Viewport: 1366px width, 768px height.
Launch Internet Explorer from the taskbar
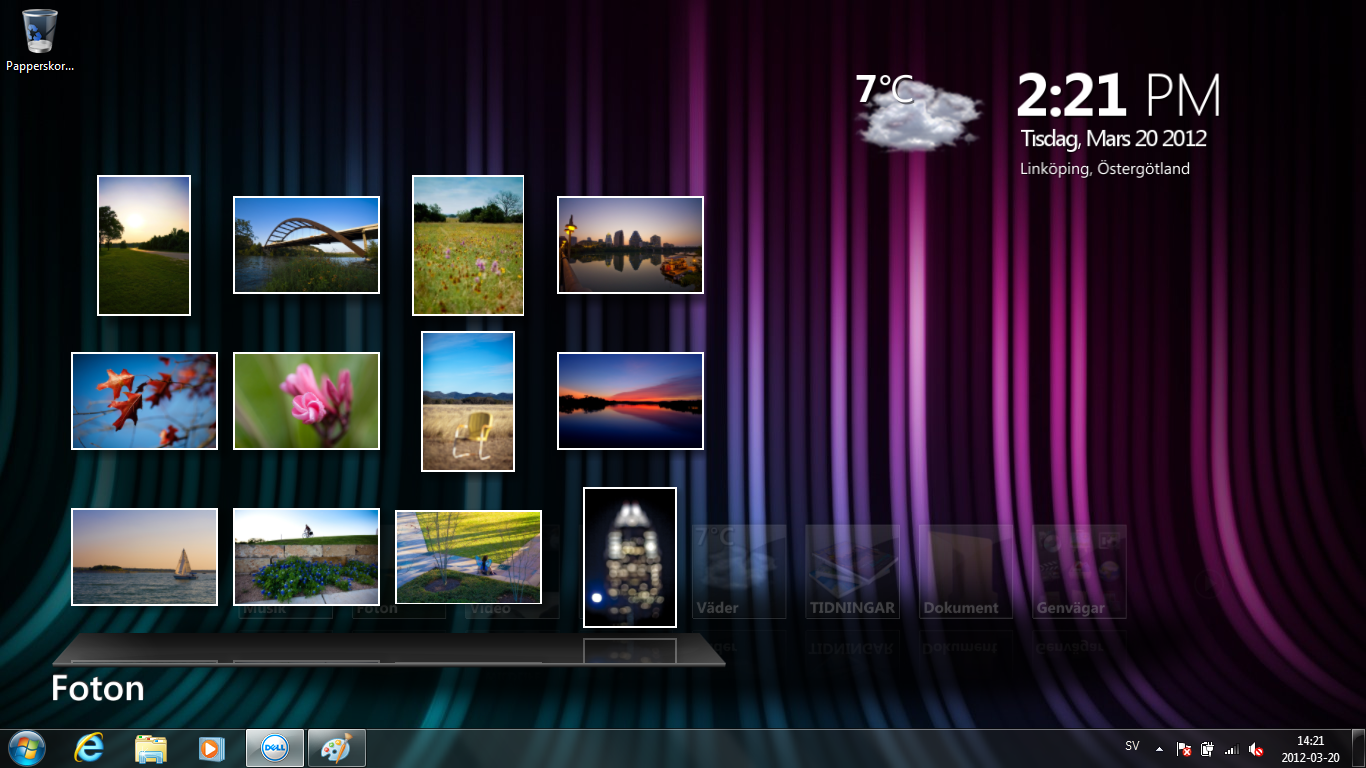[x=89, y=748]
